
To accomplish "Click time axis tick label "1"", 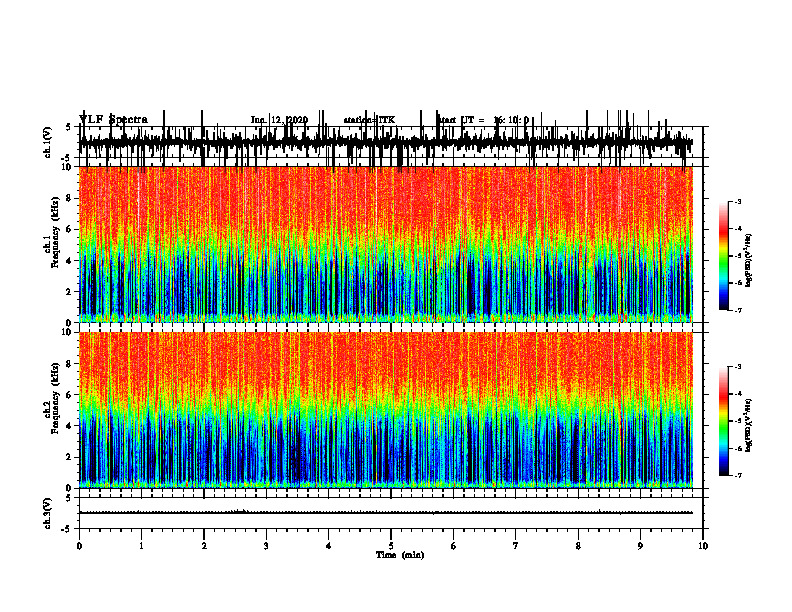I will (141, 546).
